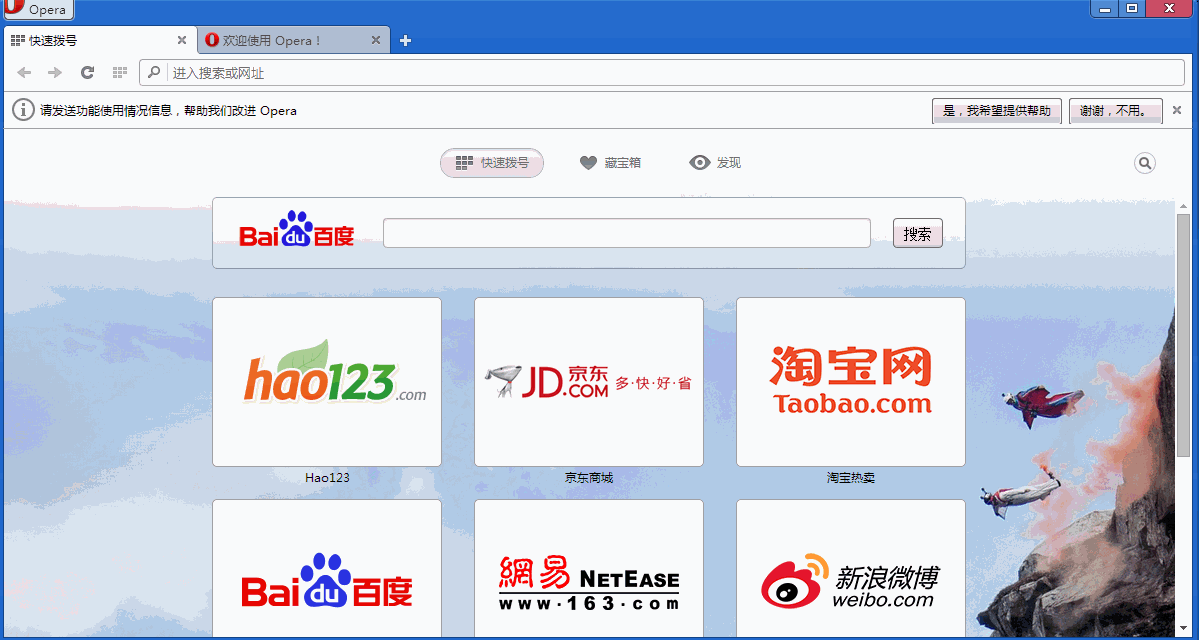Screen dimensions: 1199x640
Task: Switch to the 发现 (Discover) view
Action: click(715, 162)
